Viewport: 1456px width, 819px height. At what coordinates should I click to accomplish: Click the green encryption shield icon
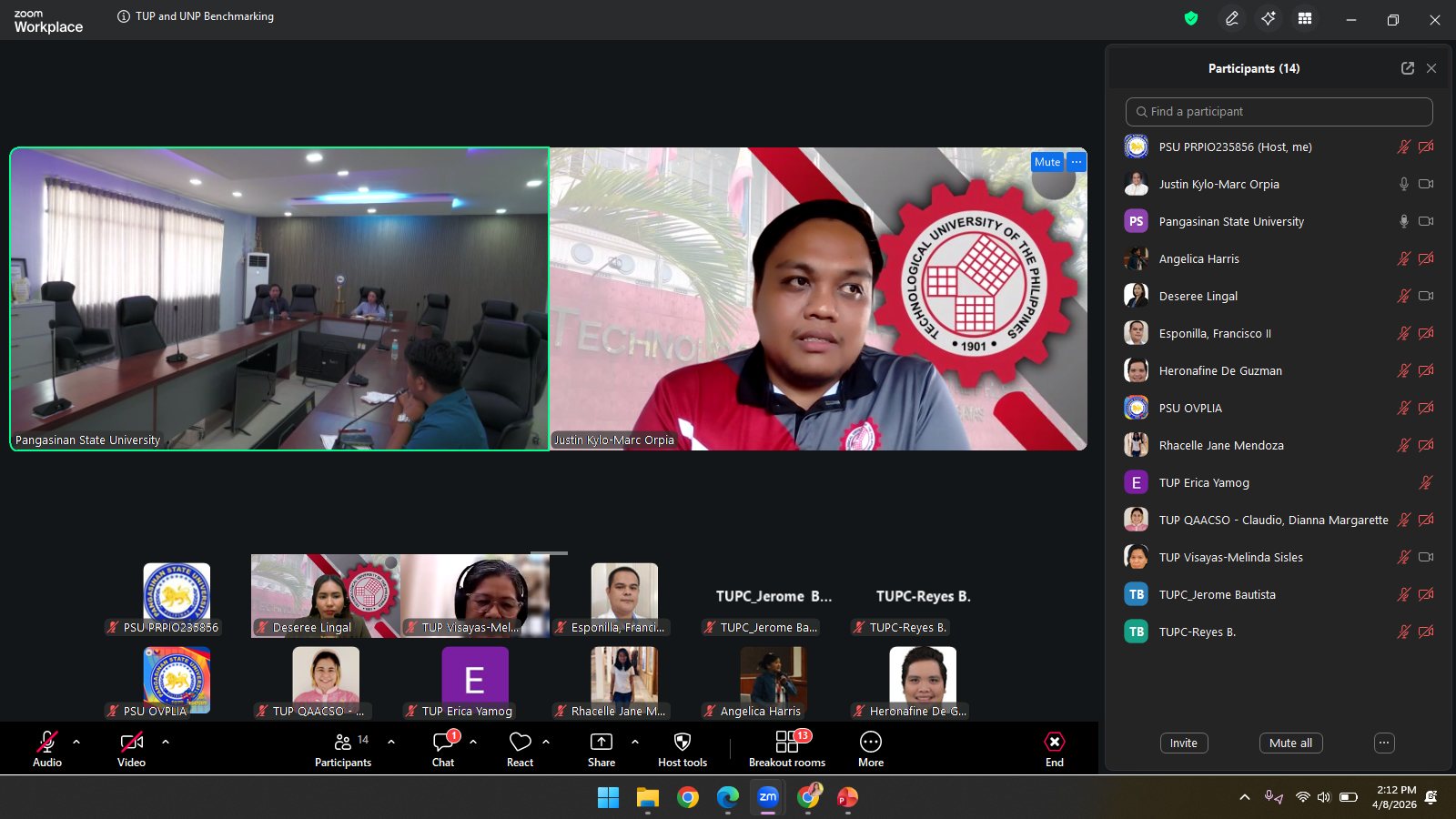(1190, 19)
